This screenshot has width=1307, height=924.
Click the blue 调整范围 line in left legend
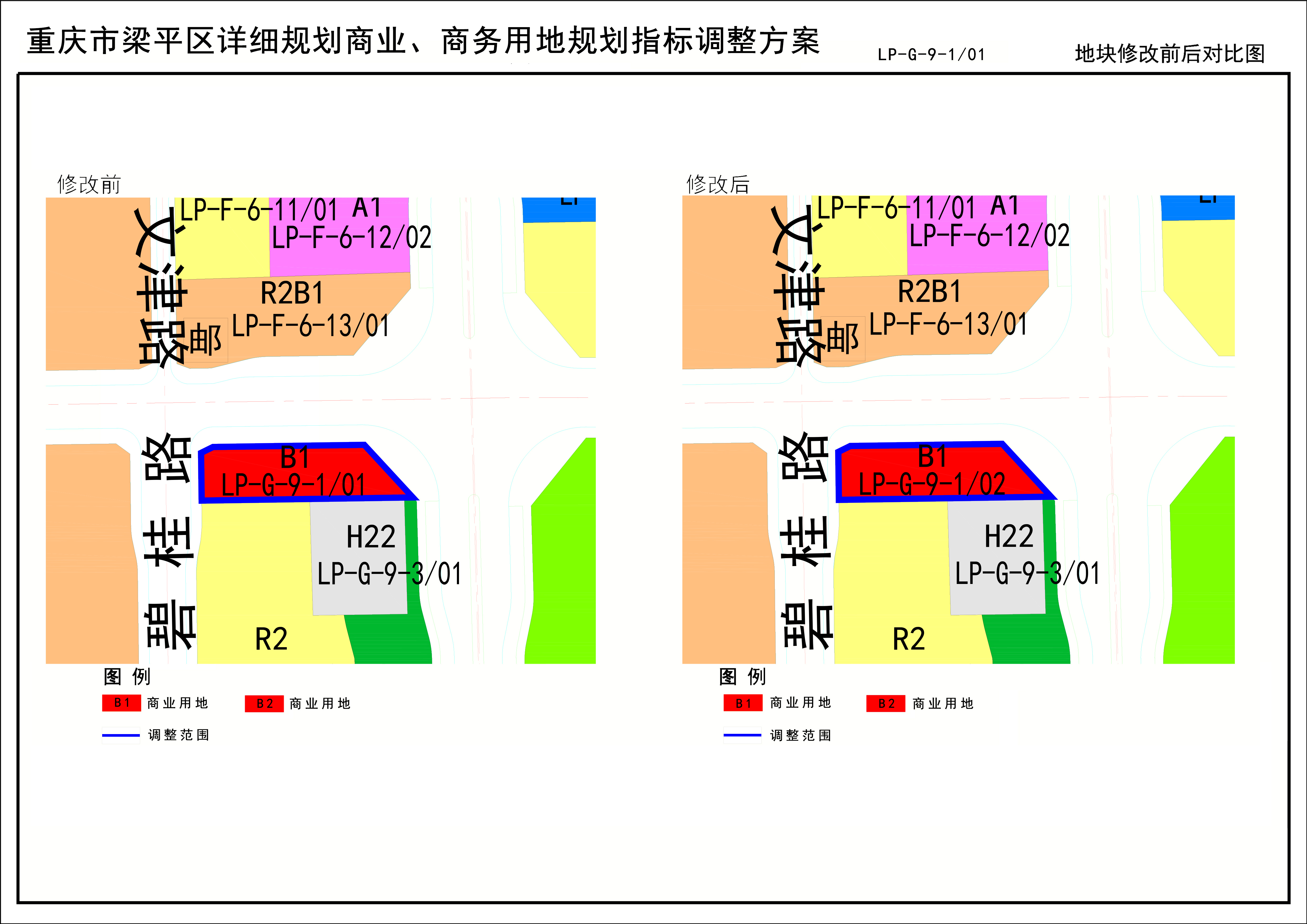[x=121, y=736]
